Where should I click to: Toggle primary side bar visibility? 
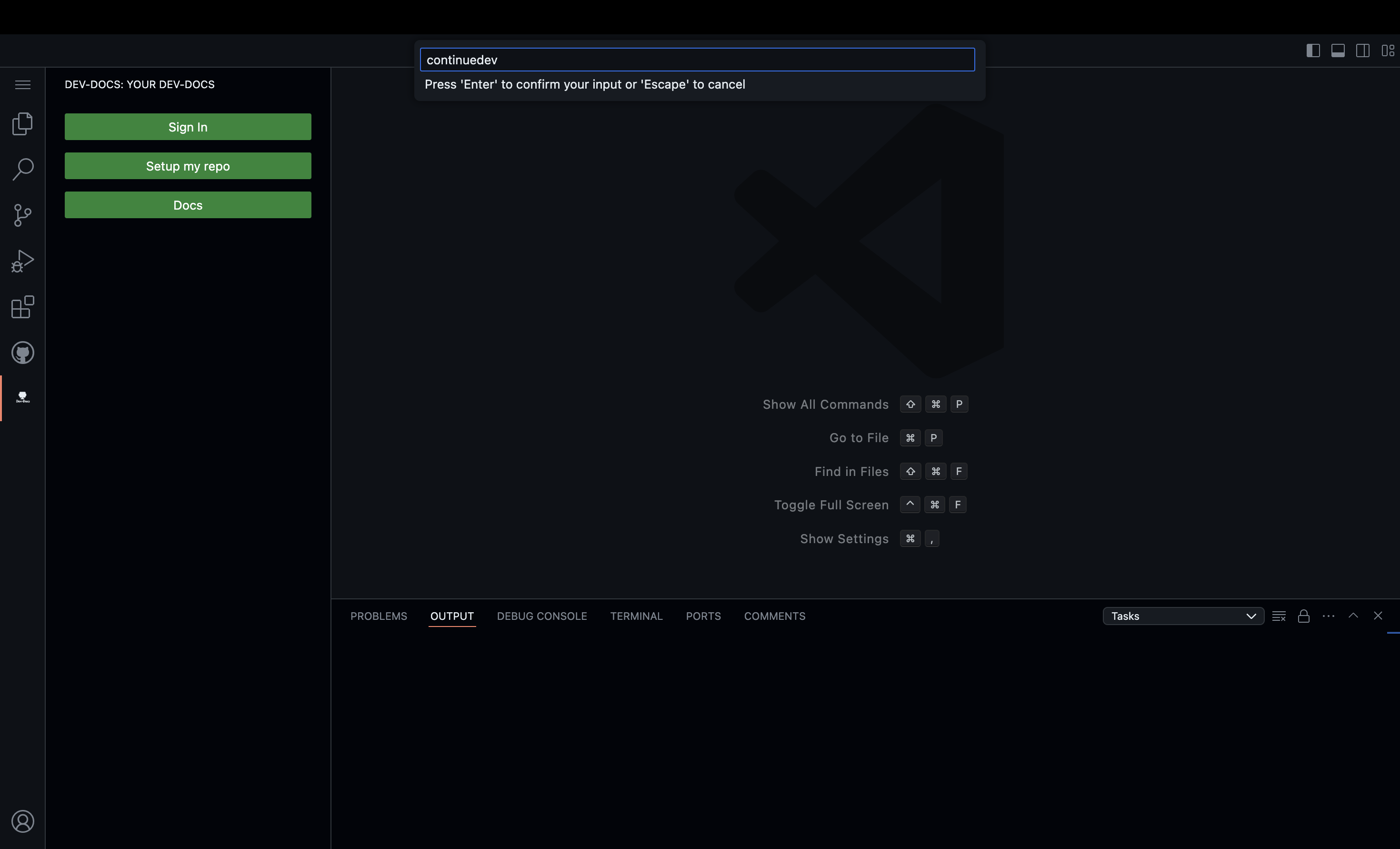tap(1313, 51)
